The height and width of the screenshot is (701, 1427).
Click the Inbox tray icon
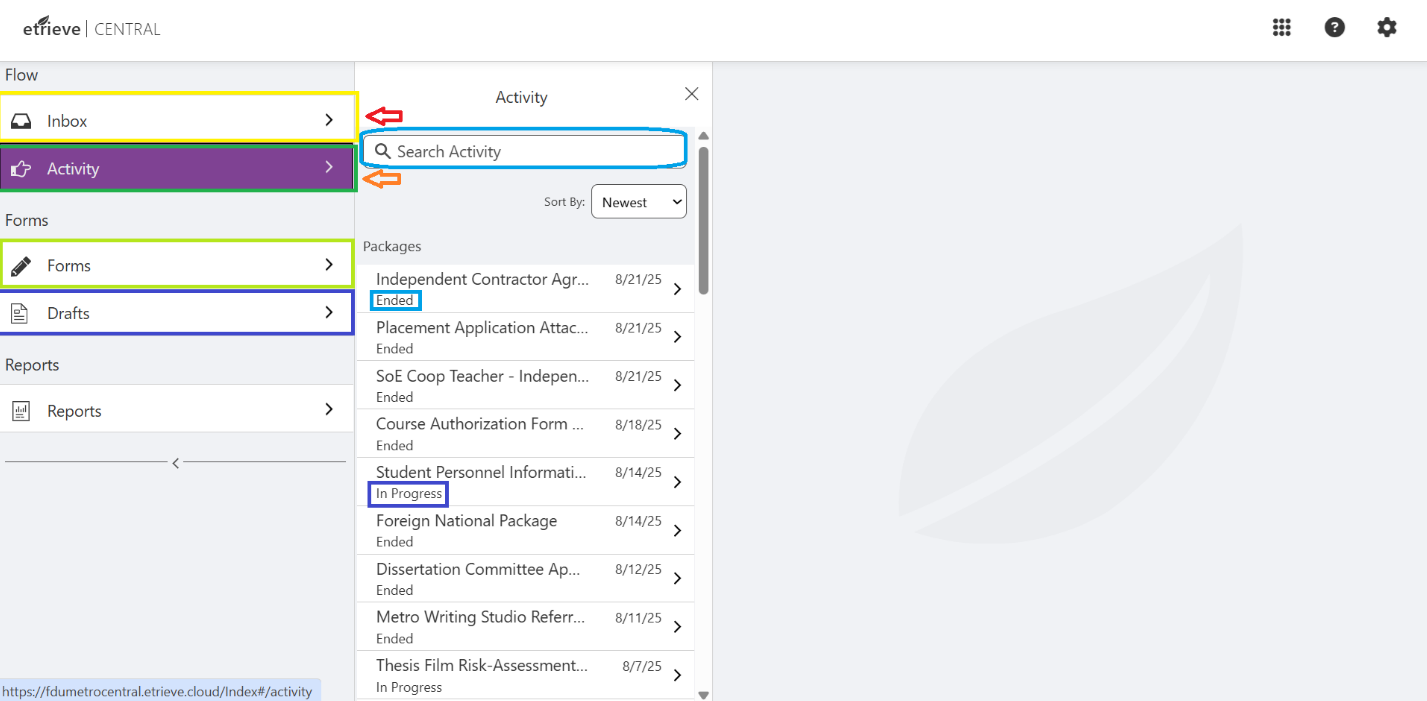(21, 121)
